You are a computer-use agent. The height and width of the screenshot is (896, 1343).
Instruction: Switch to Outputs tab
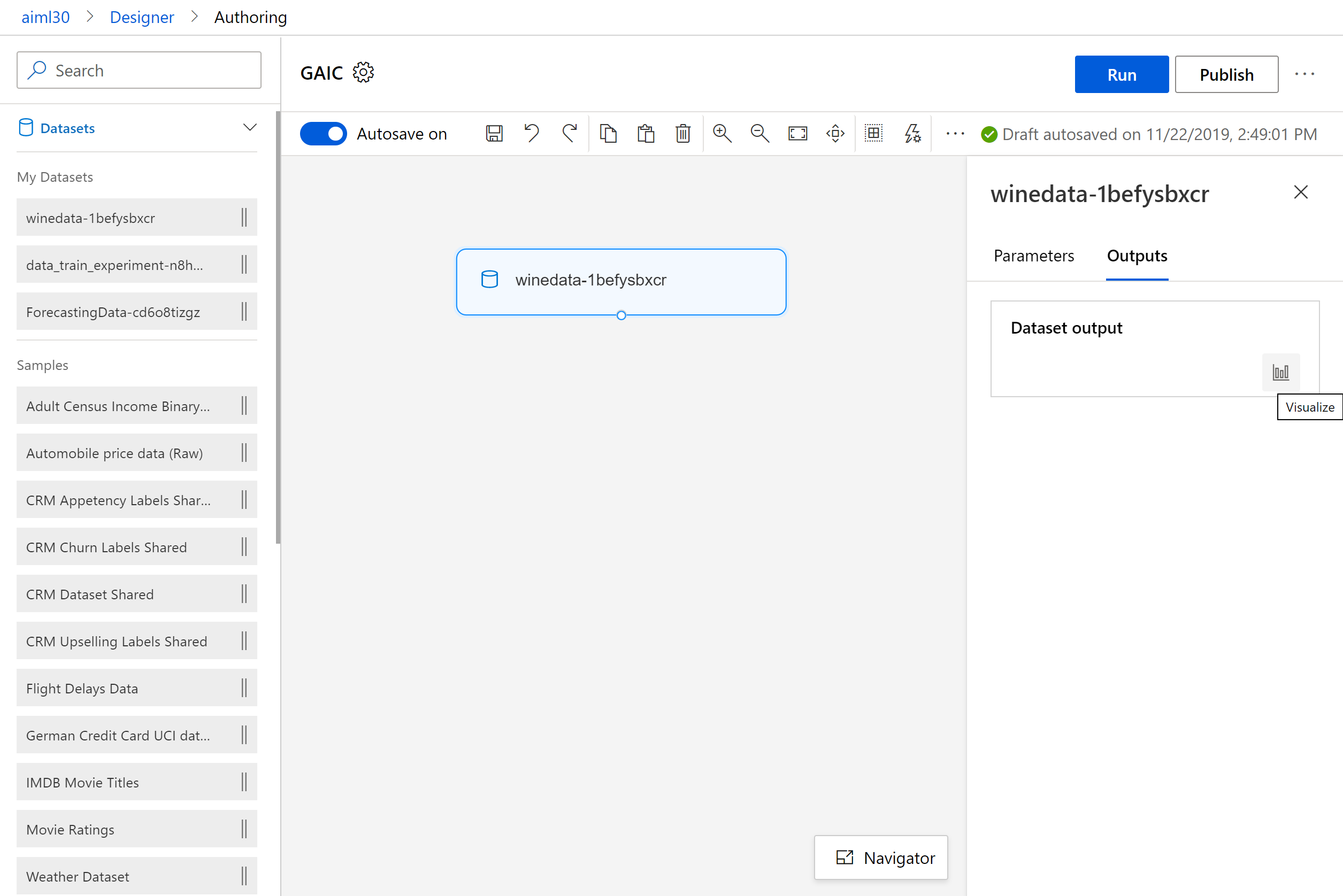click(x=1138, y=255)
